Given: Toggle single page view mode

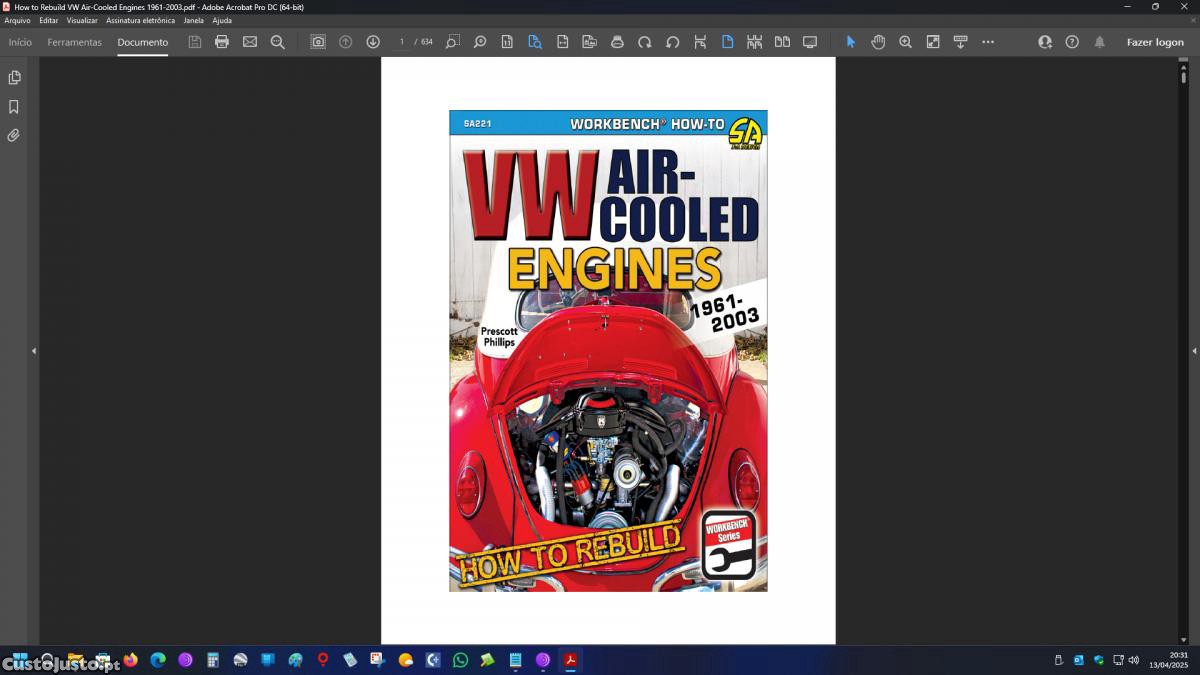Looking at the screenshot, I should (x=727, y=42).
